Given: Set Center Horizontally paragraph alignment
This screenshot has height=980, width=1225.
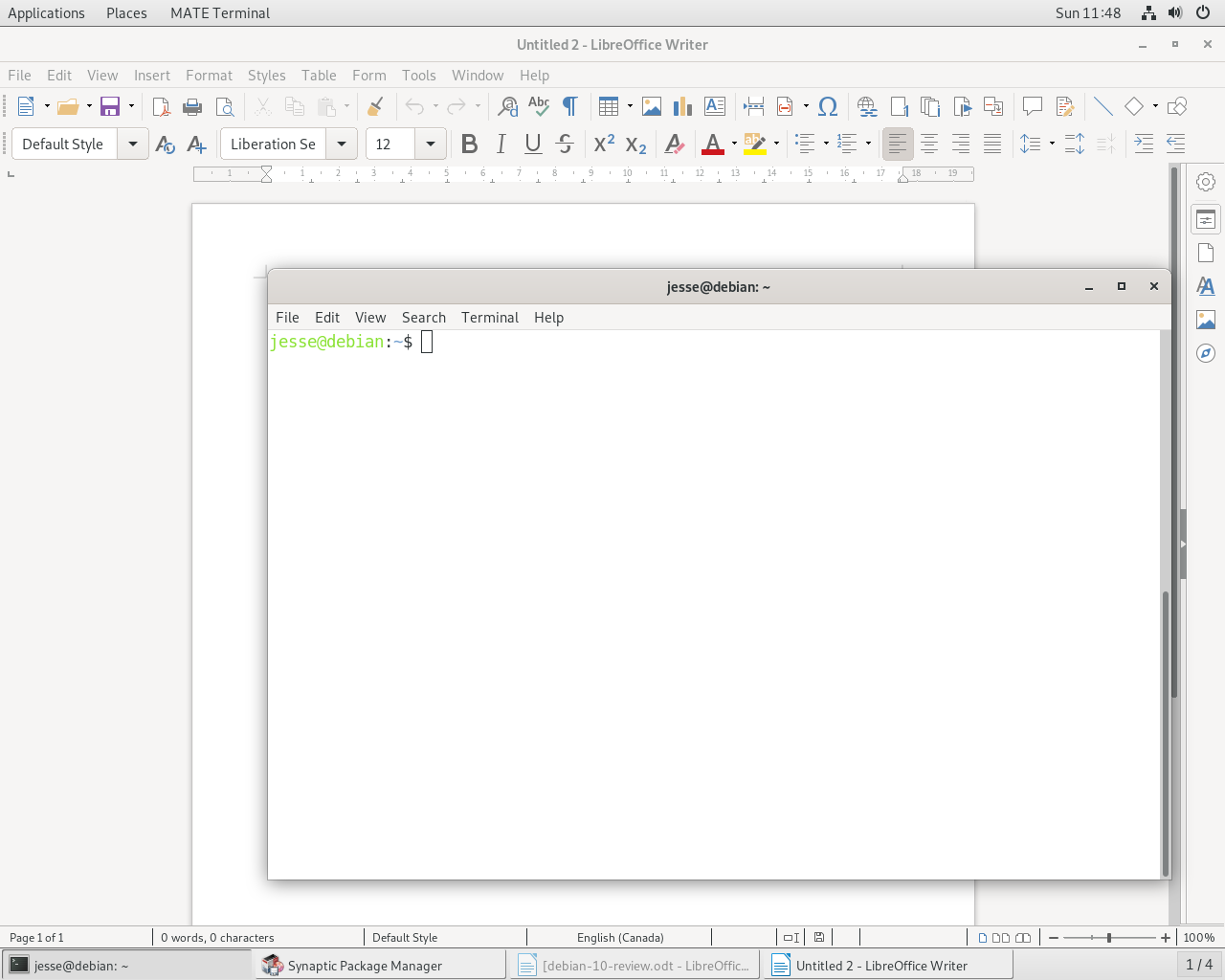Looking at the screenshot, I should coord(929,144).
